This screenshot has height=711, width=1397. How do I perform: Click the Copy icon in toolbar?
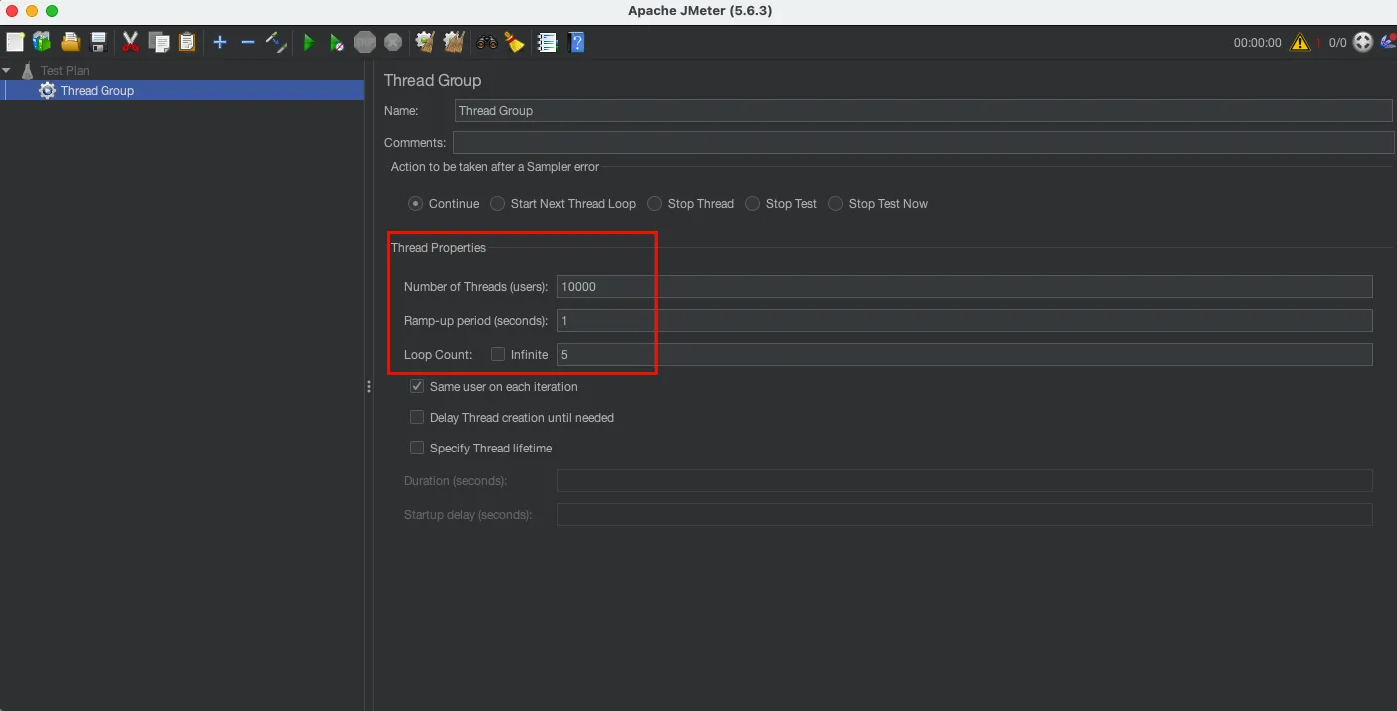pos(158,42)
